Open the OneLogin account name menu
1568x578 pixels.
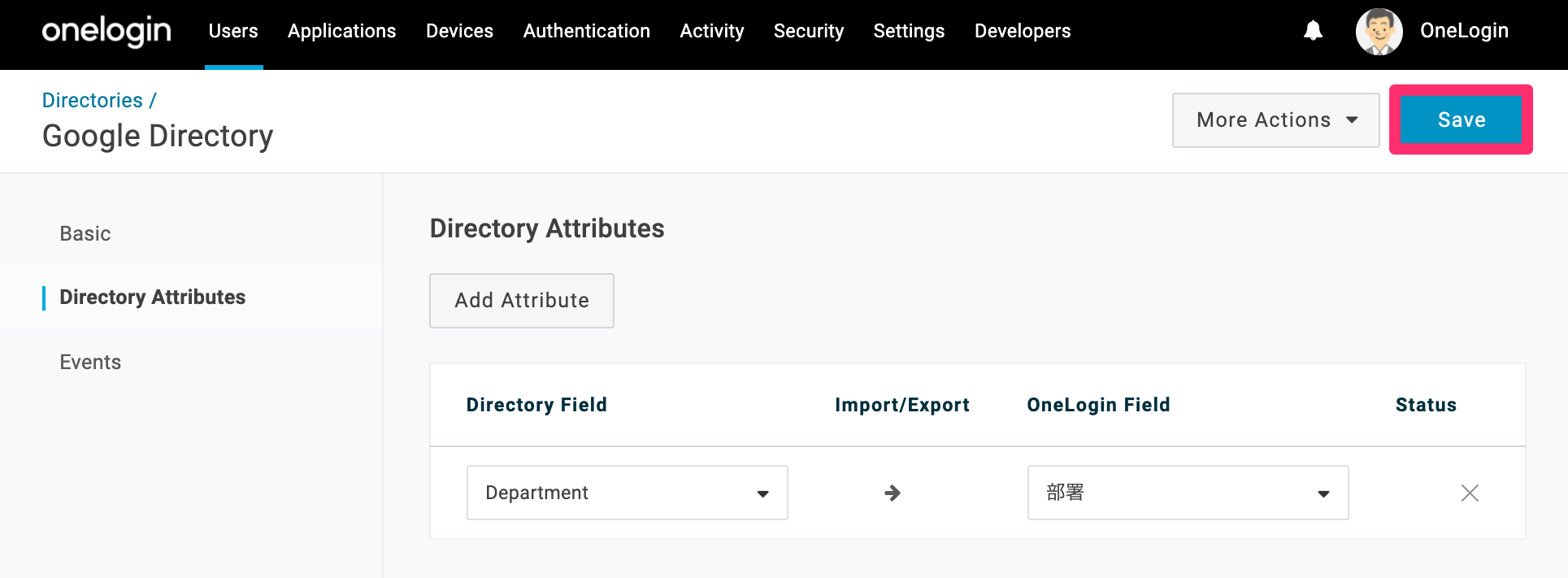pos(1464,31)
